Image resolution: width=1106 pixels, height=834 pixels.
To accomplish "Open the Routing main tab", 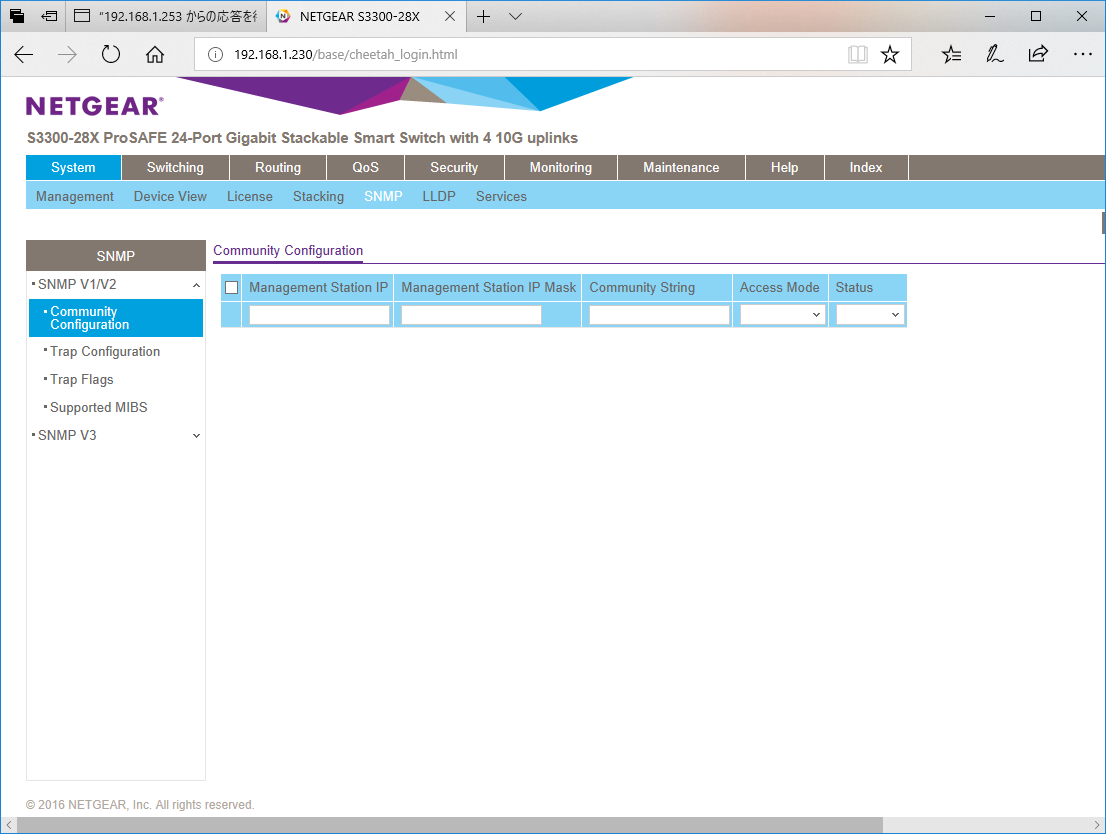I will [278, 168].
